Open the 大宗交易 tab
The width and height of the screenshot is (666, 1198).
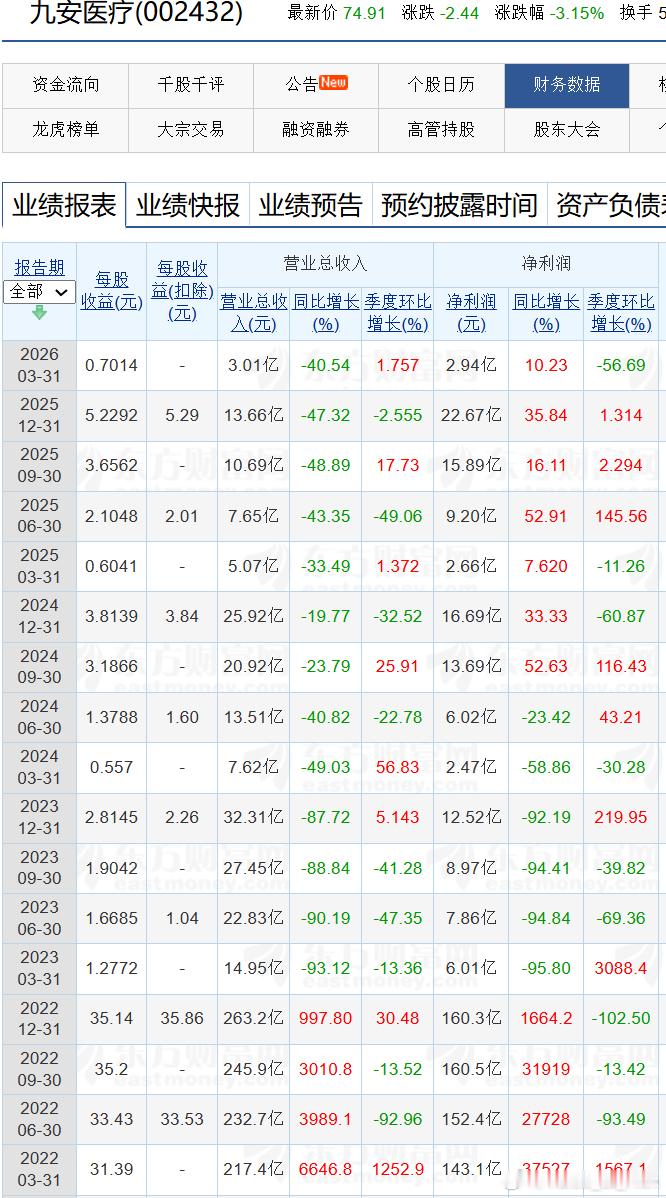click(191, 130)
